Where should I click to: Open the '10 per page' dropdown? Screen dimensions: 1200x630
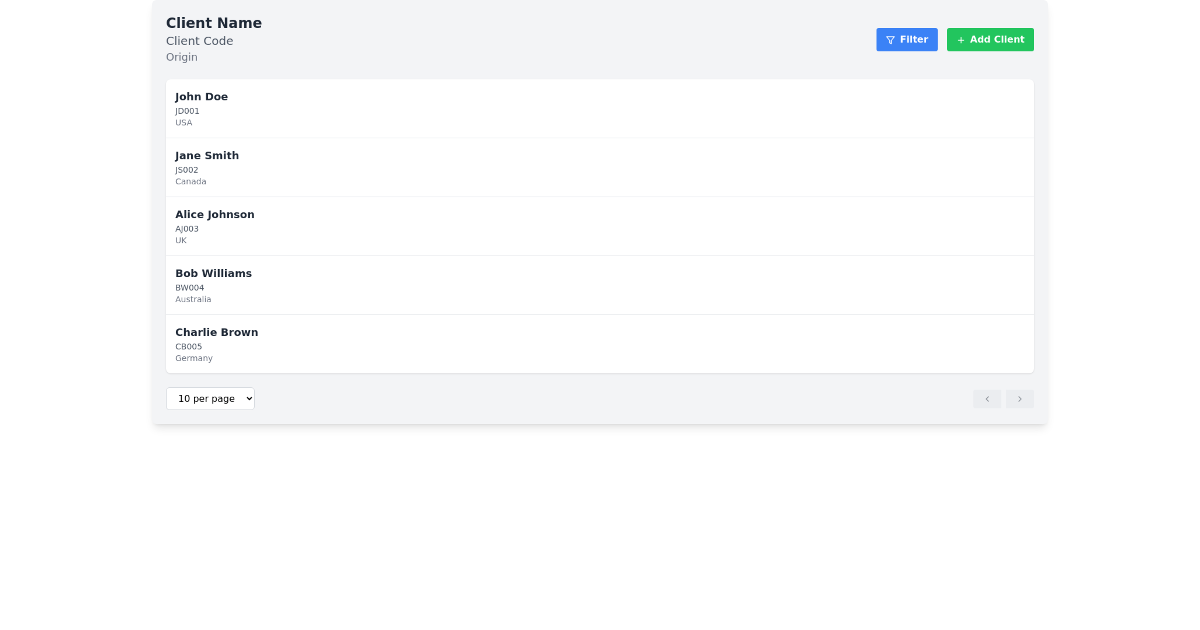click(x=210, y=398)
